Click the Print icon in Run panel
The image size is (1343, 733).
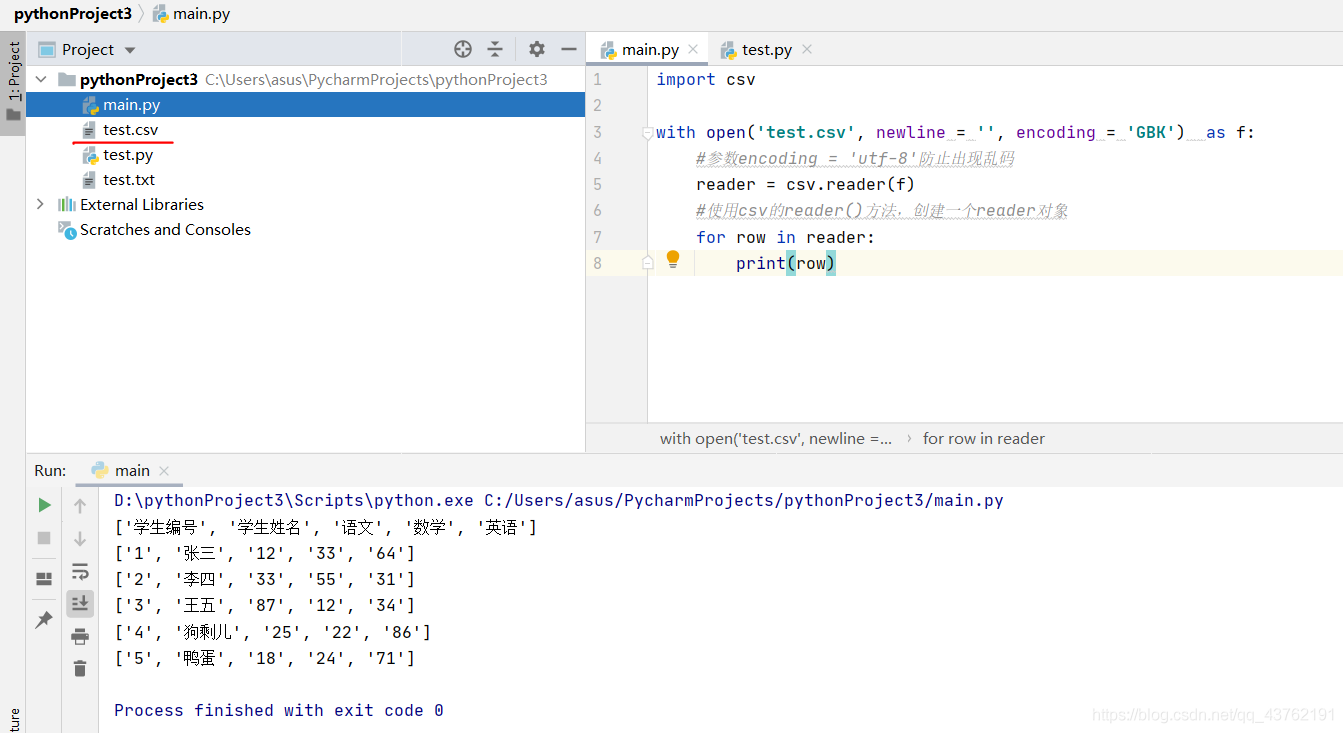(x=80, y=636)
